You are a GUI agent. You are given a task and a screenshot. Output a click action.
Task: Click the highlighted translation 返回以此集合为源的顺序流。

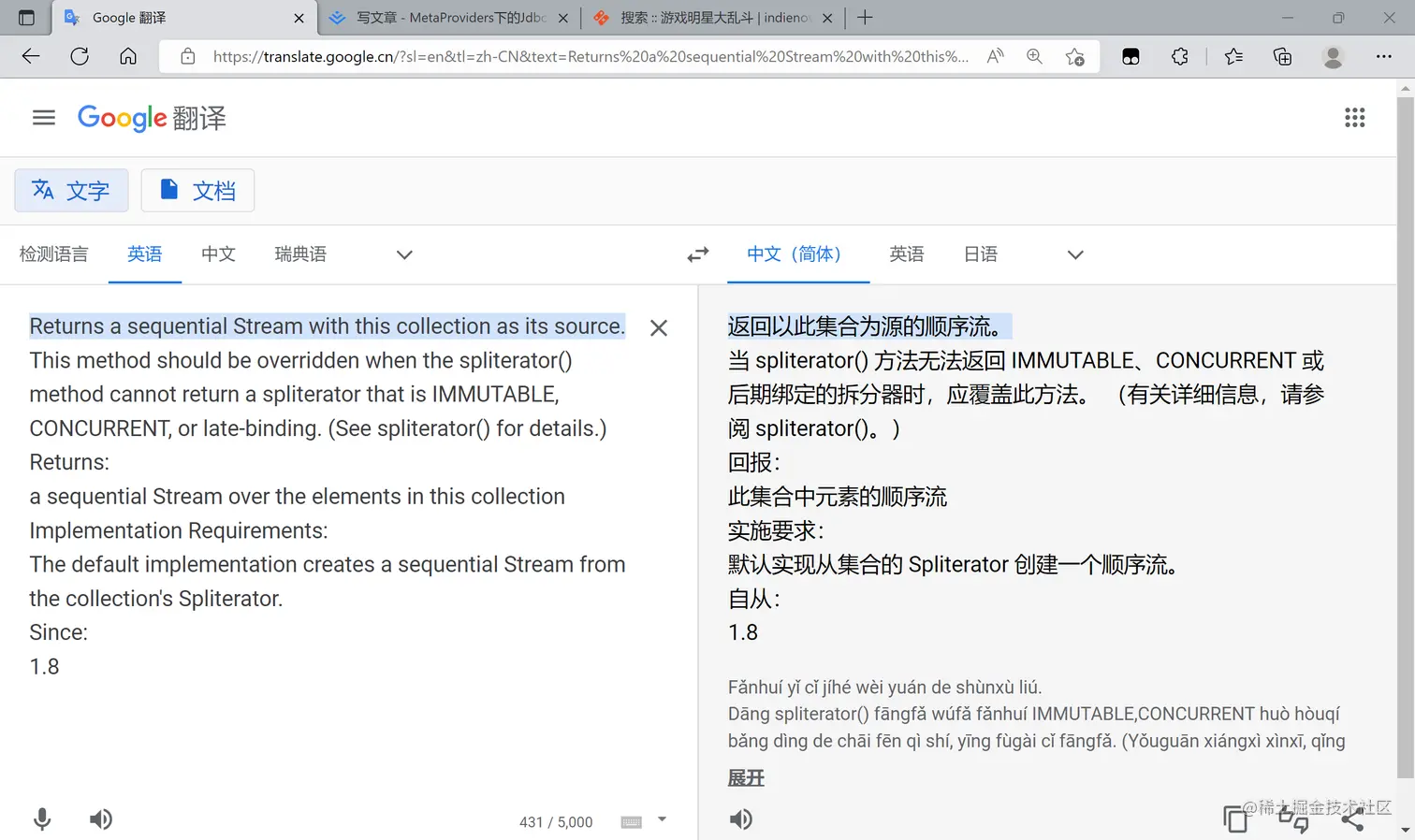click(869, 326)
